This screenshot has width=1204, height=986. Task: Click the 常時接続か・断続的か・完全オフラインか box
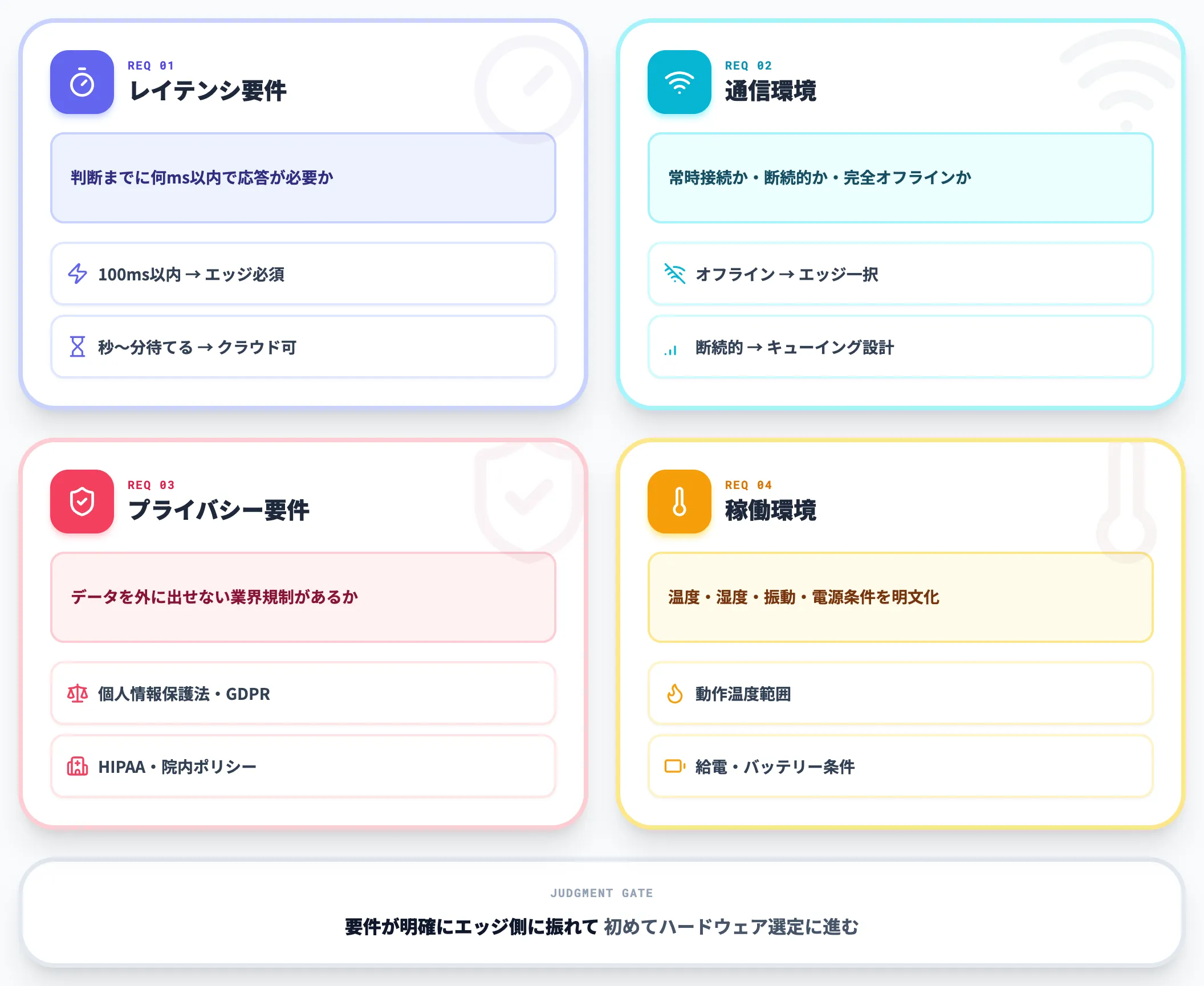pos(901,178)
